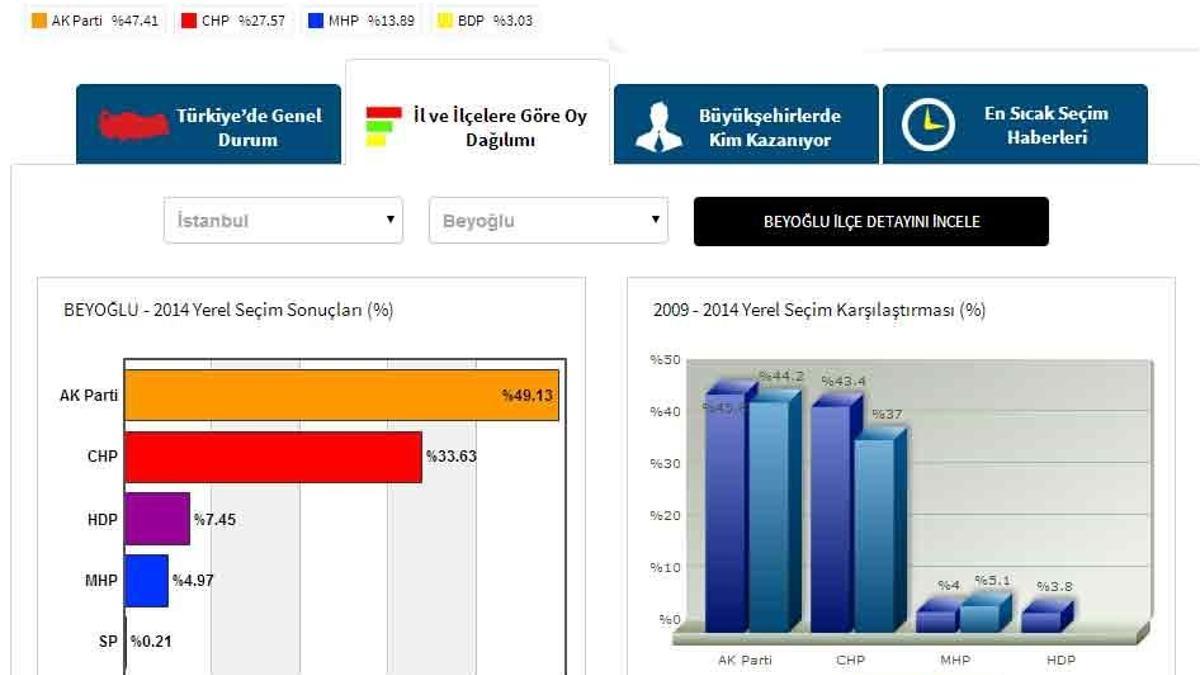
Task: Click the MHP %13.89 legend text
Action: tap(371, 20)
